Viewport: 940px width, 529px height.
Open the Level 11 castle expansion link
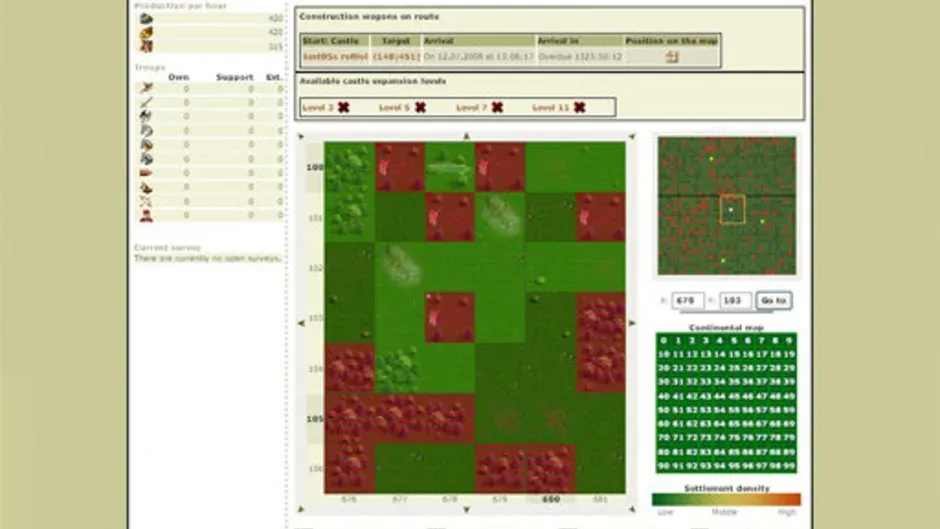tap(550, 108)
